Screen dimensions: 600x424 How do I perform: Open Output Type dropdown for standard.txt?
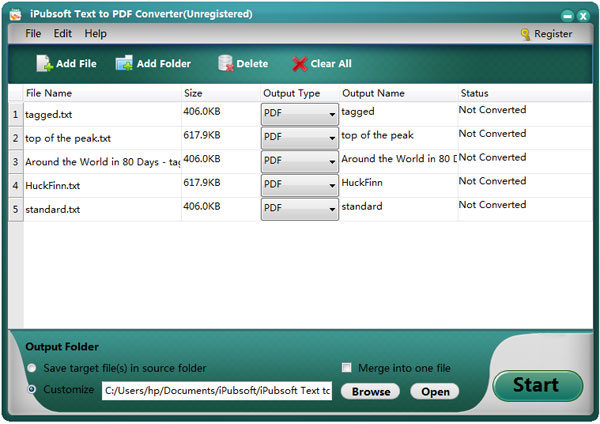point(331,209)
